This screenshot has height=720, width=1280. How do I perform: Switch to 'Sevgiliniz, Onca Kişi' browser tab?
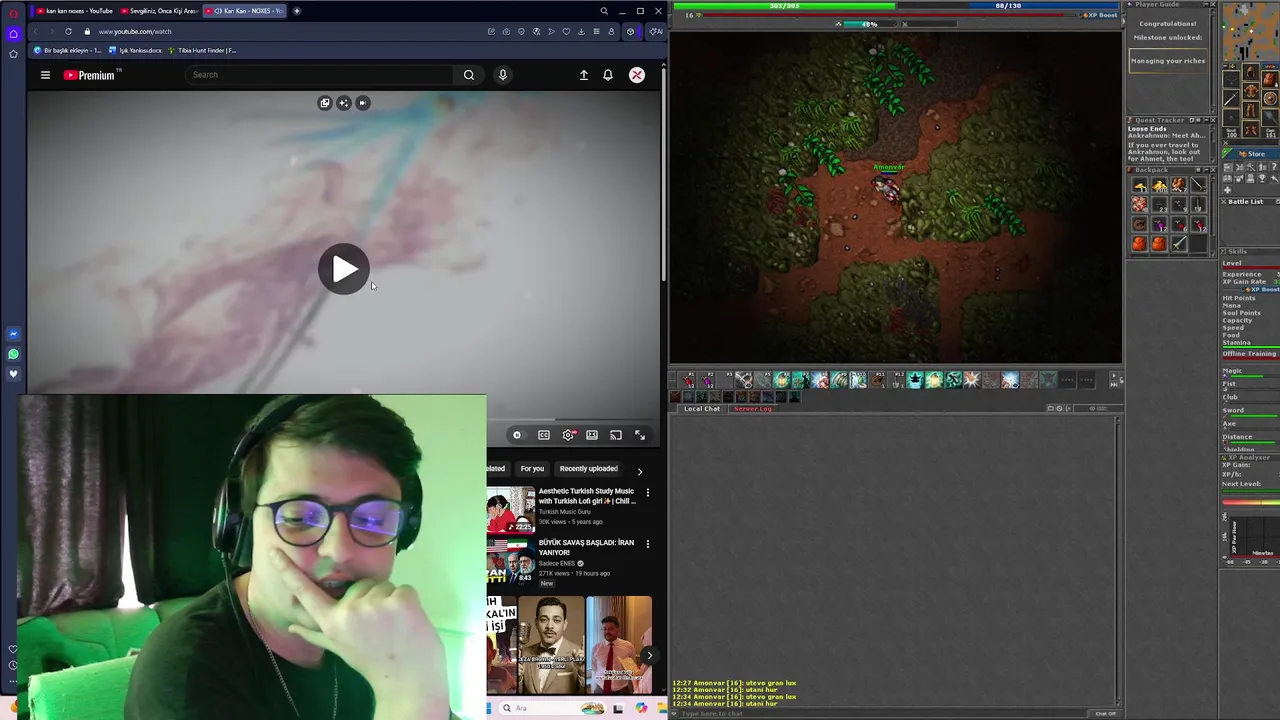tap(159, 11)
